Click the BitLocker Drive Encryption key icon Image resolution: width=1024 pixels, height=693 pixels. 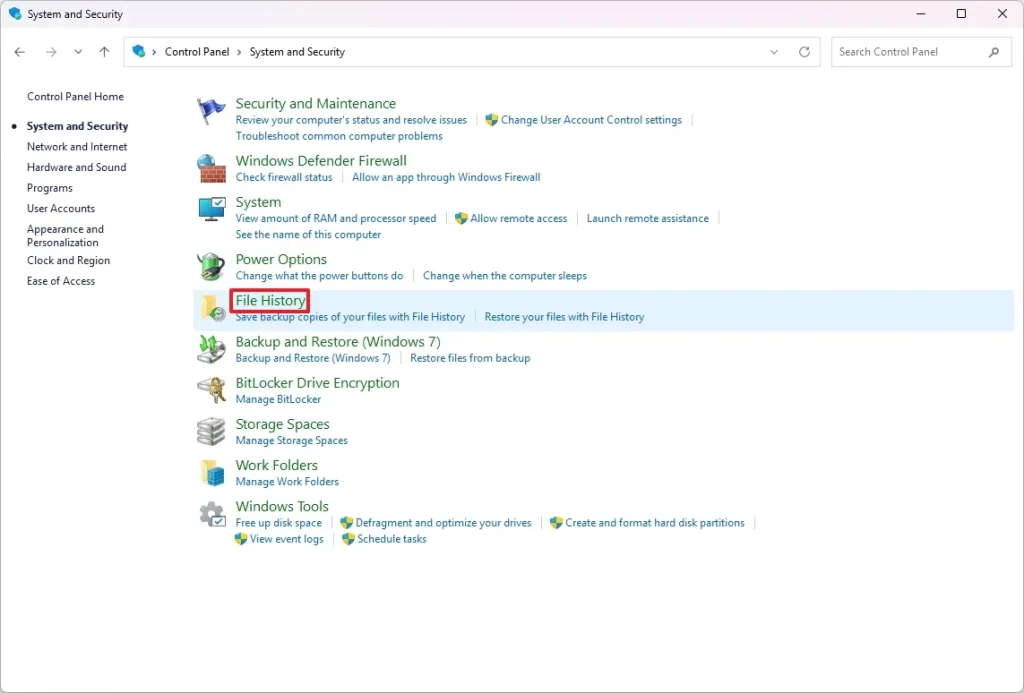click(211, 390)
